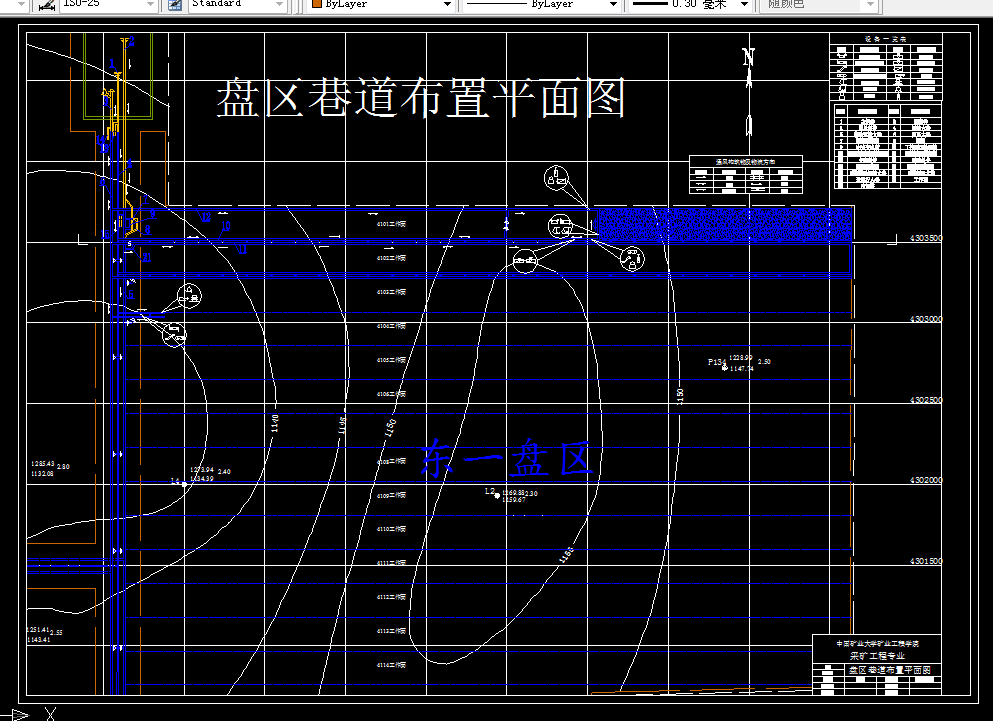
Task: Click the blue hatched mined-out area
Action: tap(725, 224)
